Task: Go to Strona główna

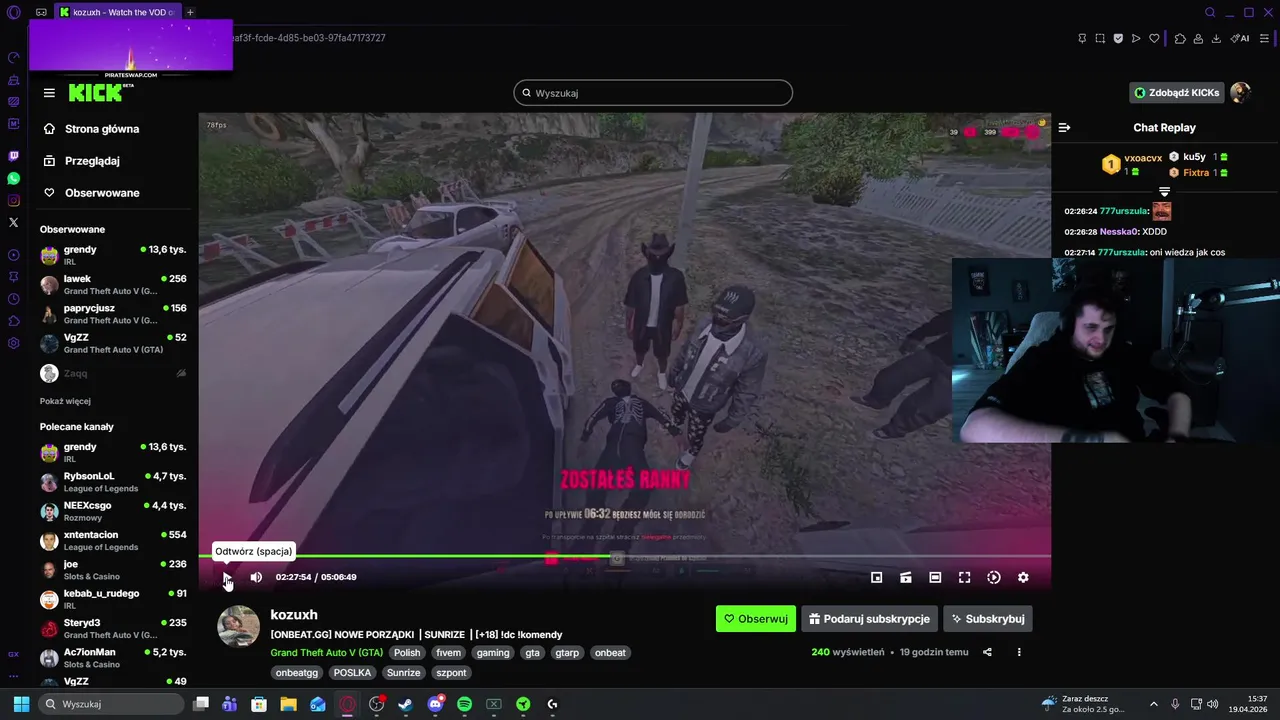Action: point(102,129)
